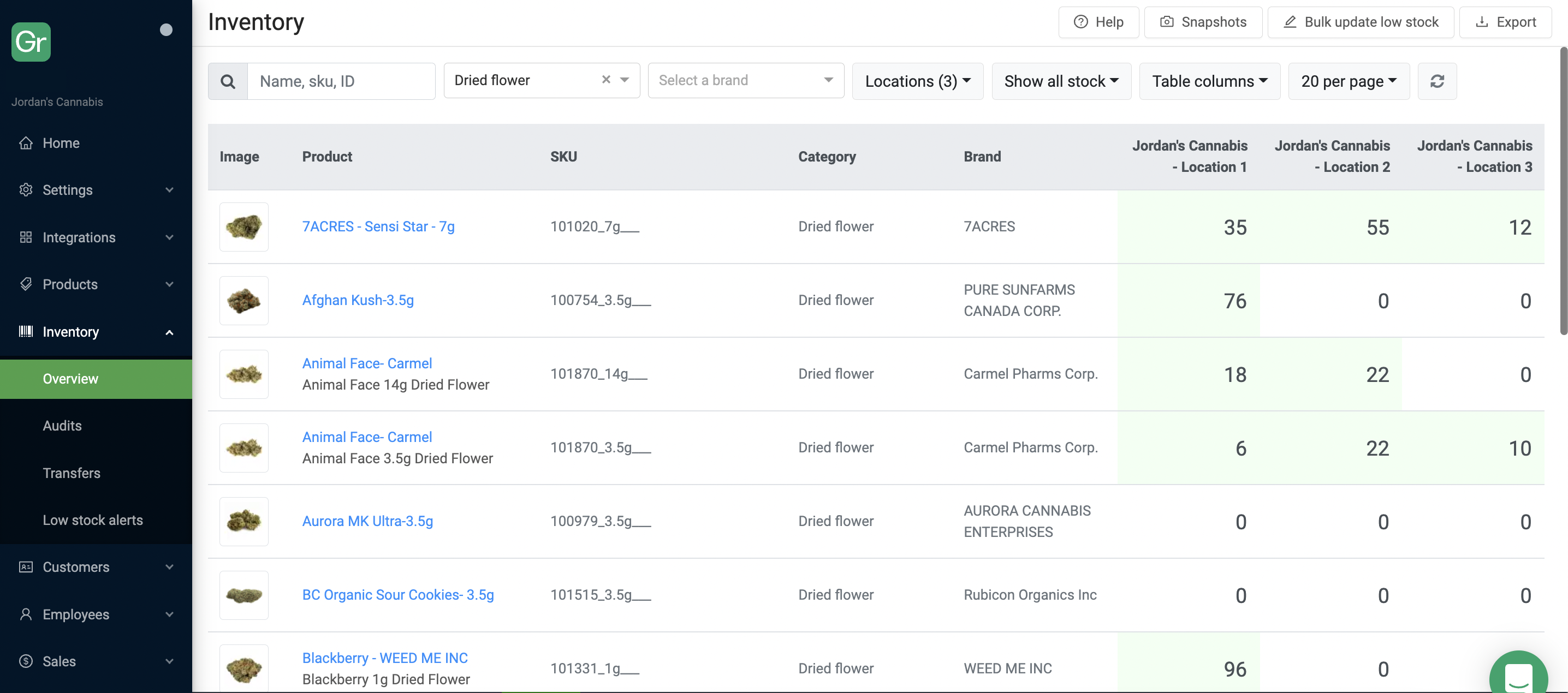Viewport: 1568px width, 693px height.
Task: Click the Jordan's Cannabis store name
Action: tap(57, 101)
